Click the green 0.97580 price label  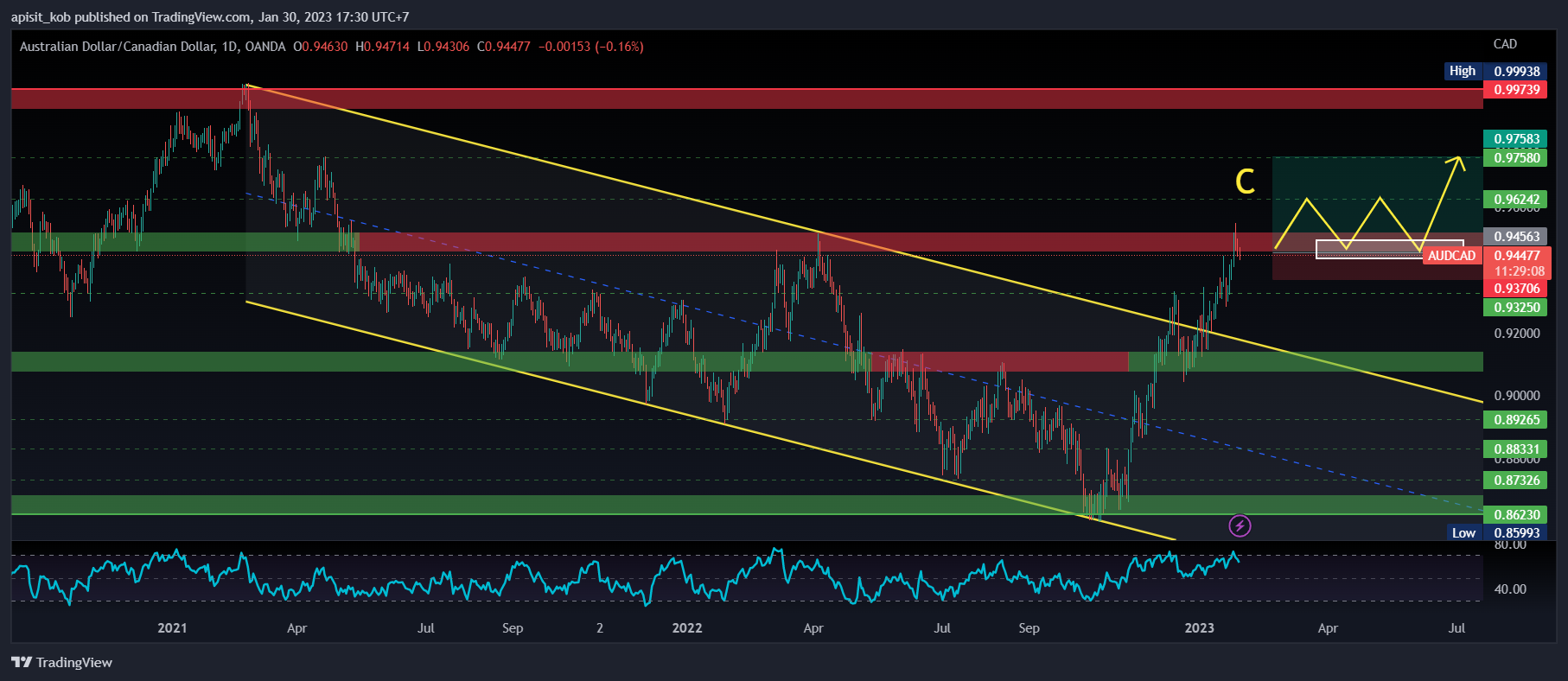[x=1517, y=157]
